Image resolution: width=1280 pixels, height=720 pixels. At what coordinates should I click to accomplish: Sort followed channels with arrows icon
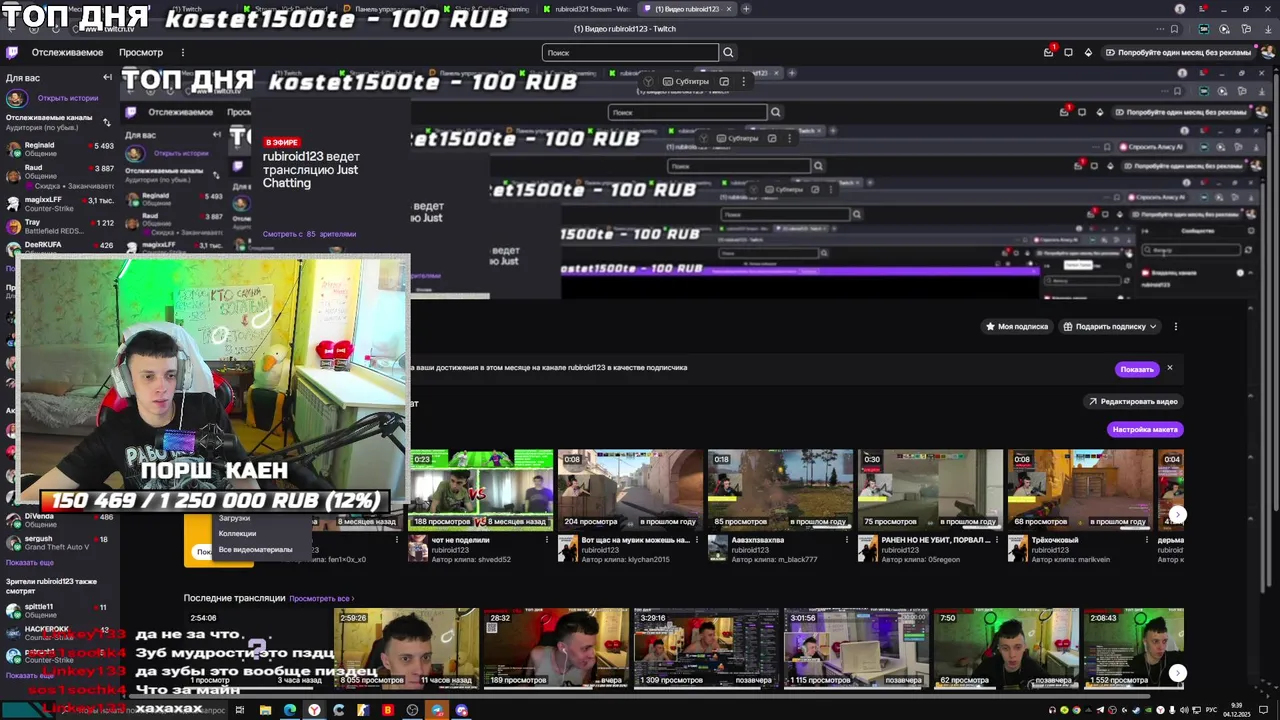(x=107, y=122)
